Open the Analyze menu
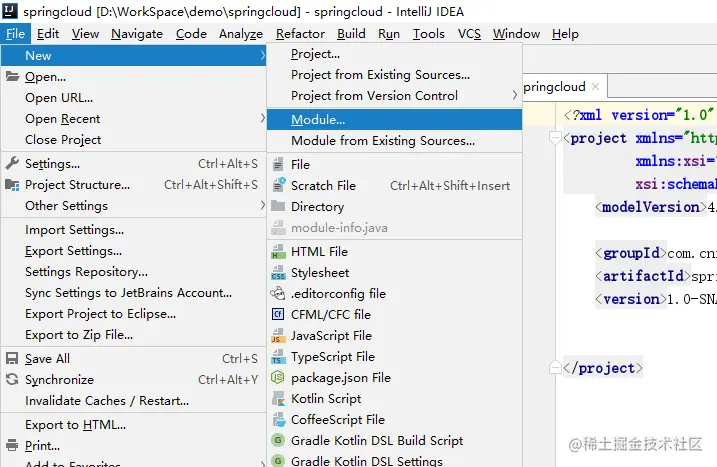The image size is (717, 467). tap(241, 34)
